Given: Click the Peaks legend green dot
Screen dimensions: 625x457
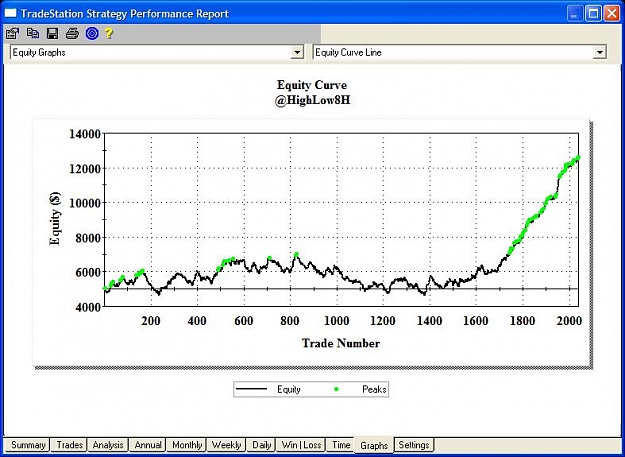Looking at the screenshot, I should tap(336, 389).
